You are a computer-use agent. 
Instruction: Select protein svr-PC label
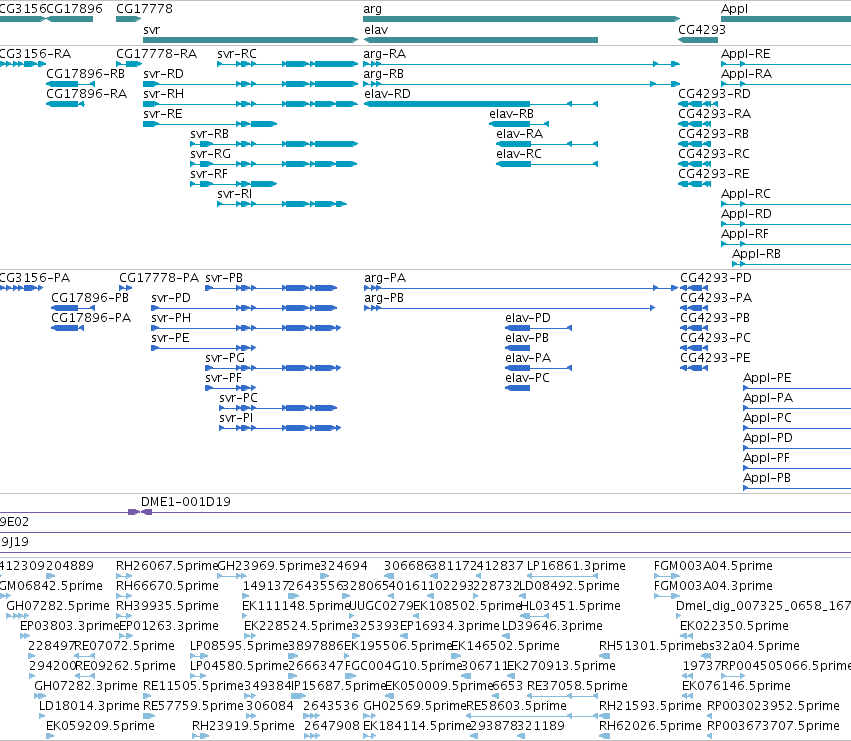[238, 398]
